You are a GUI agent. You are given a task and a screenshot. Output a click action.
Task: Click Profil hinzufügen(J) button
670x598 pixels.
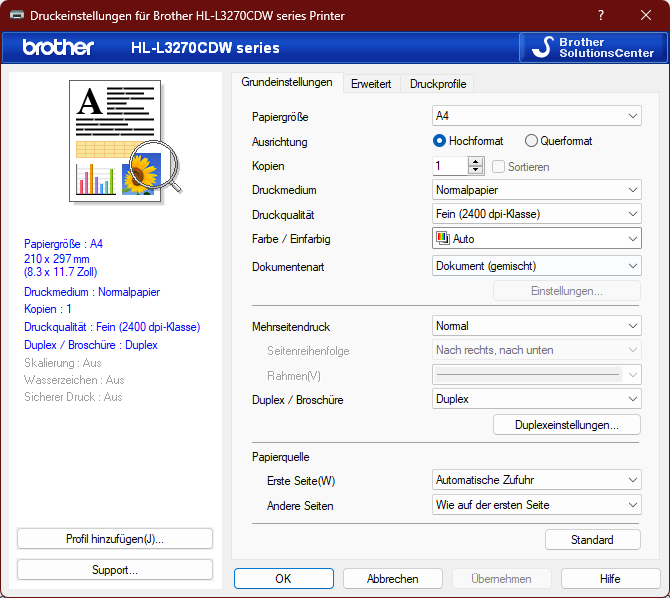(x=115, y=539)
